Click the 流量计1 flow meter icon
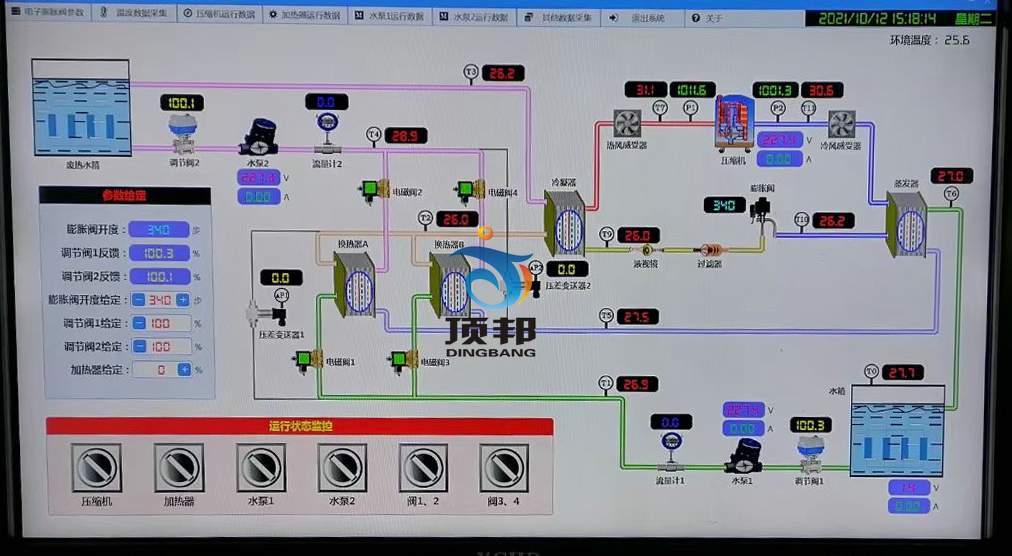Viewport: 1012px width, 556px height. click(669, 445)
